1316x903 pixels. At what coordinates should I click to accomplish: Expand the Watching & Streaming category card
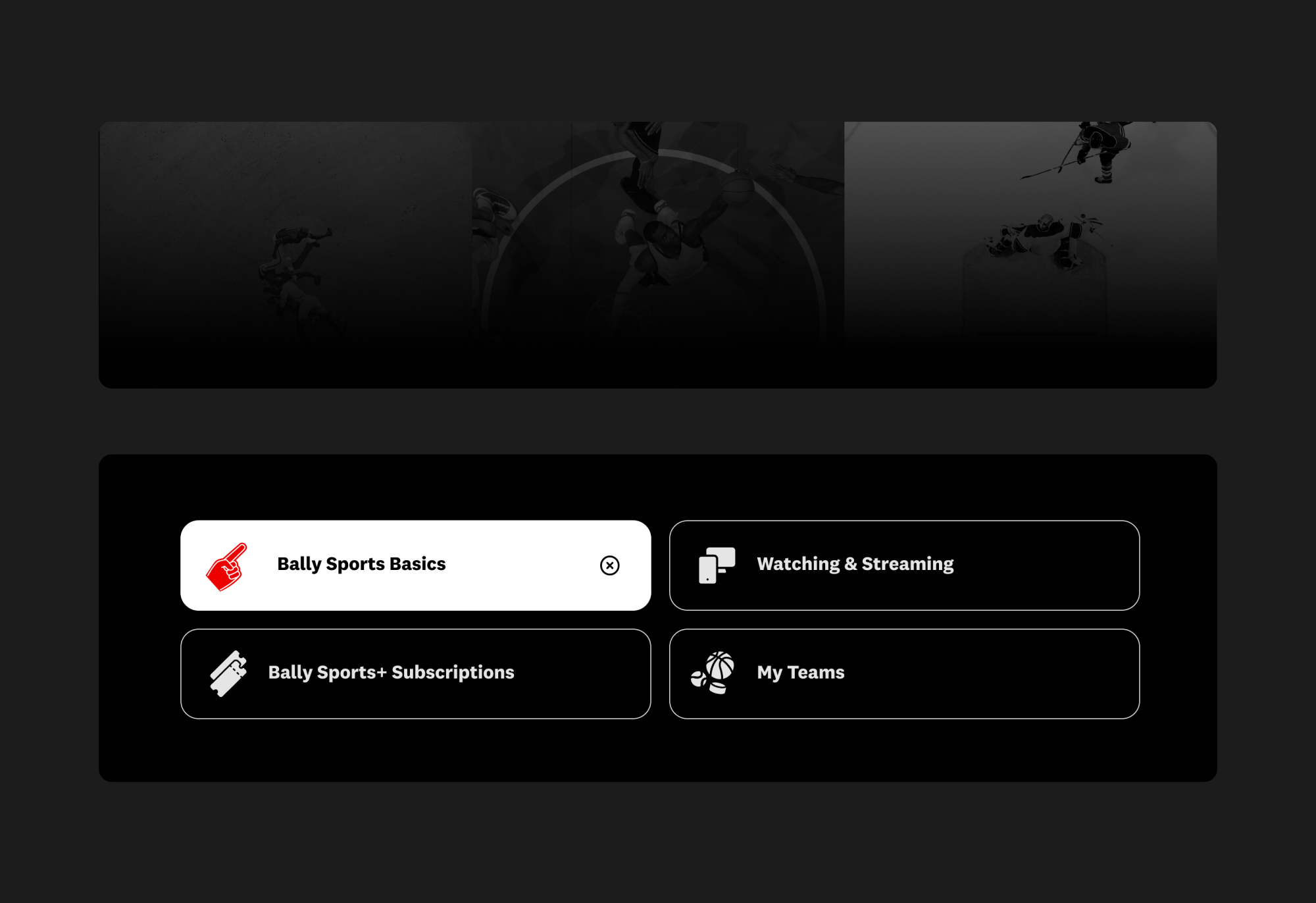[904, 565]
